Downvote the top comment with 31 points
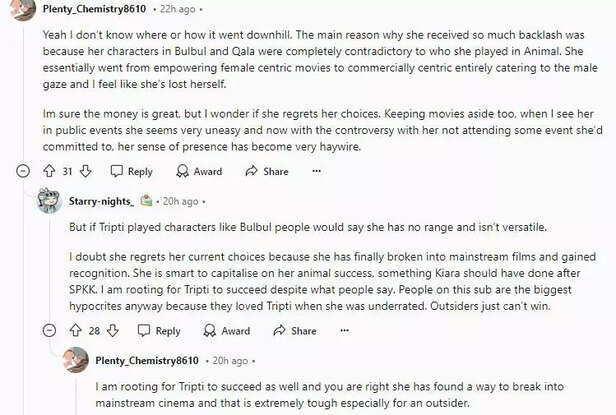This screenshot has width=616, height=415. (x=86, y=171)
